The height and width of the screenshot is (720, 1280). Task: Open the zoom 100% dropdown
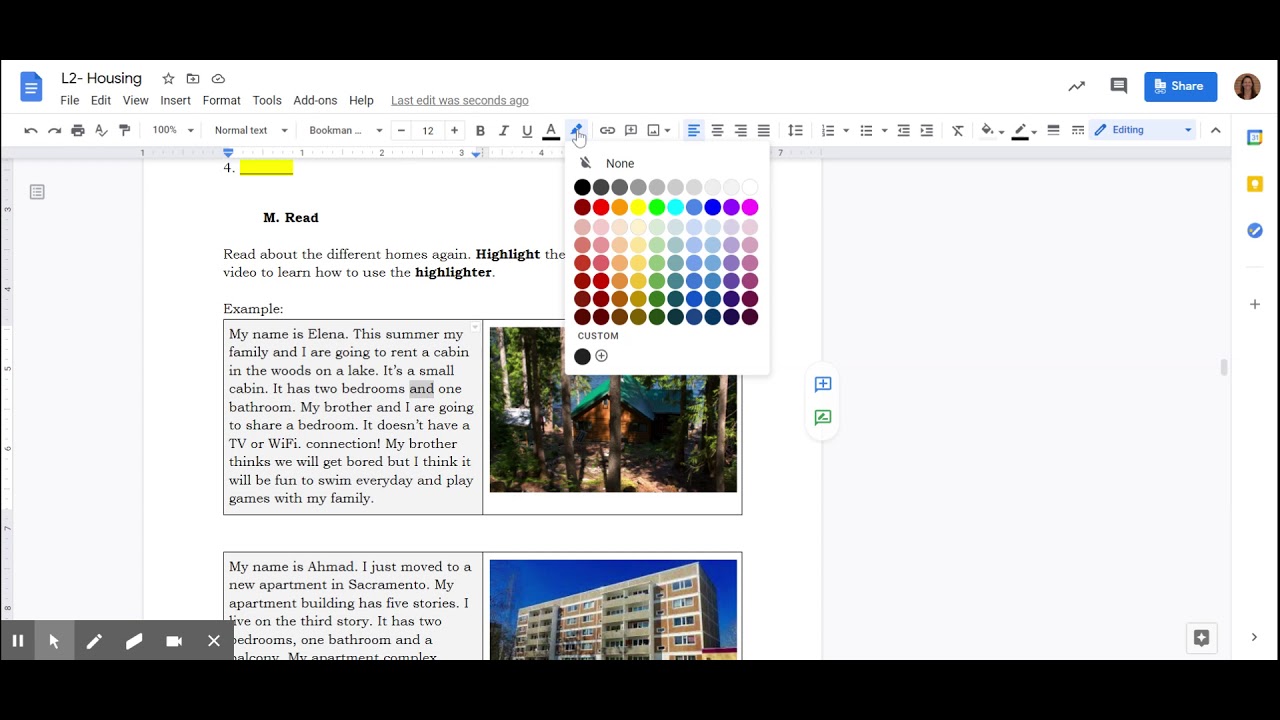pos(173,130)
